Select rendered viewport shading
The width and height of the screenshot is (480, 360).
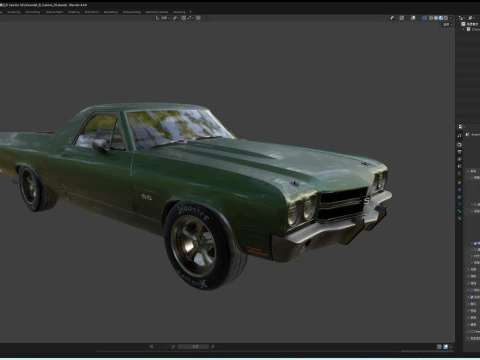pos(446,18)
